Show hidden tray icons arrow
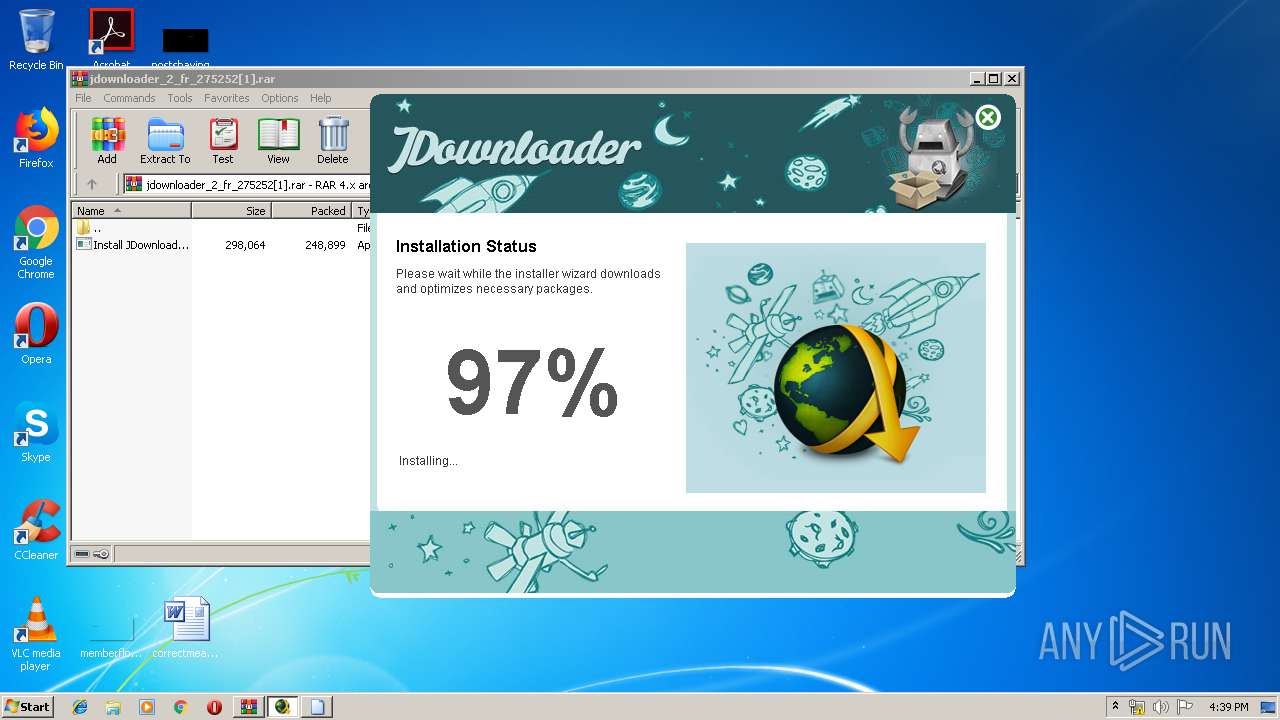Screen dimensions: 1280x720 (x=1115, y=707)
